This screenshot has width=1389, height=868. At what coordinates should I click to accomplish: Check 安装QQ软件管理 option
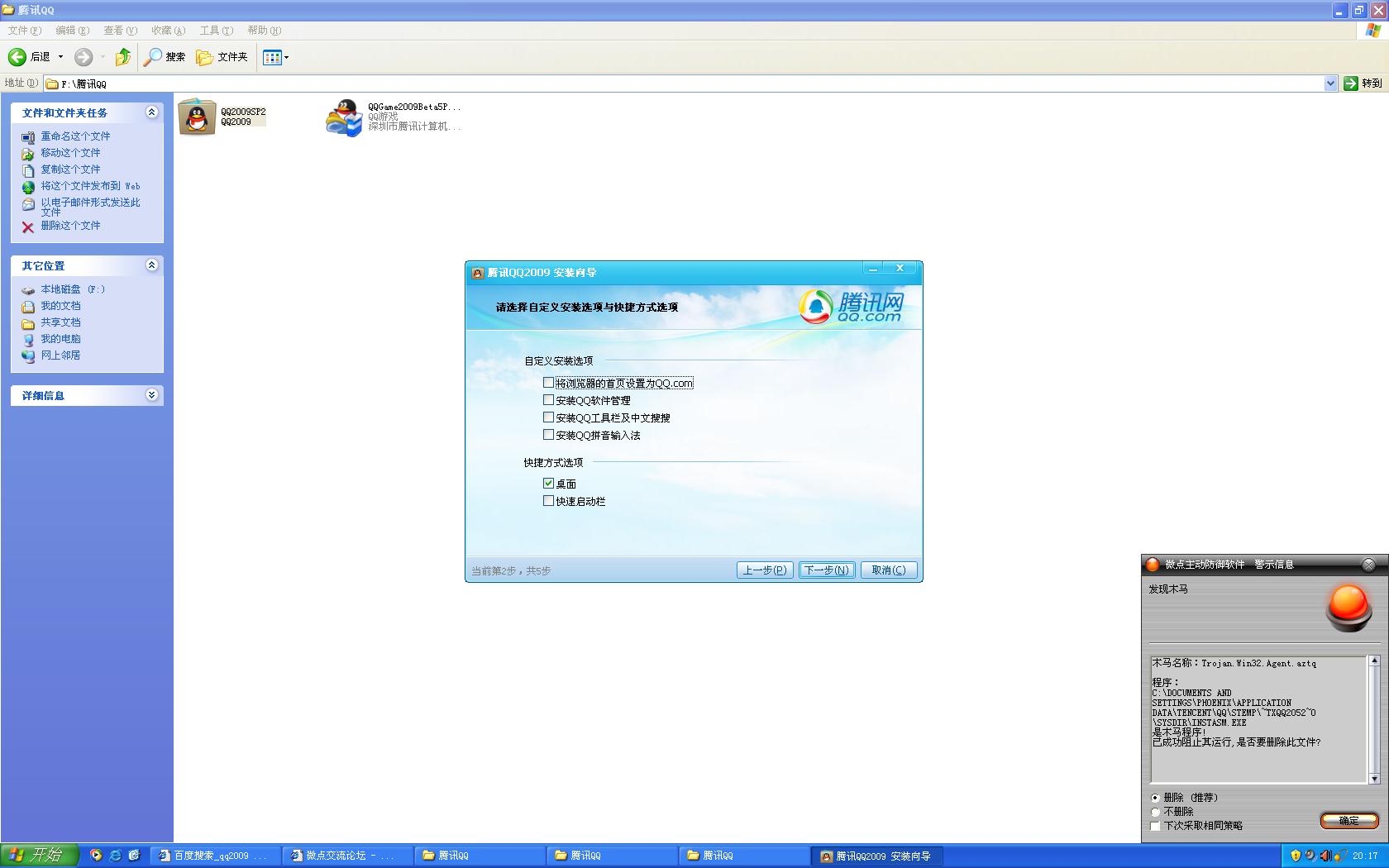(548, 400)
